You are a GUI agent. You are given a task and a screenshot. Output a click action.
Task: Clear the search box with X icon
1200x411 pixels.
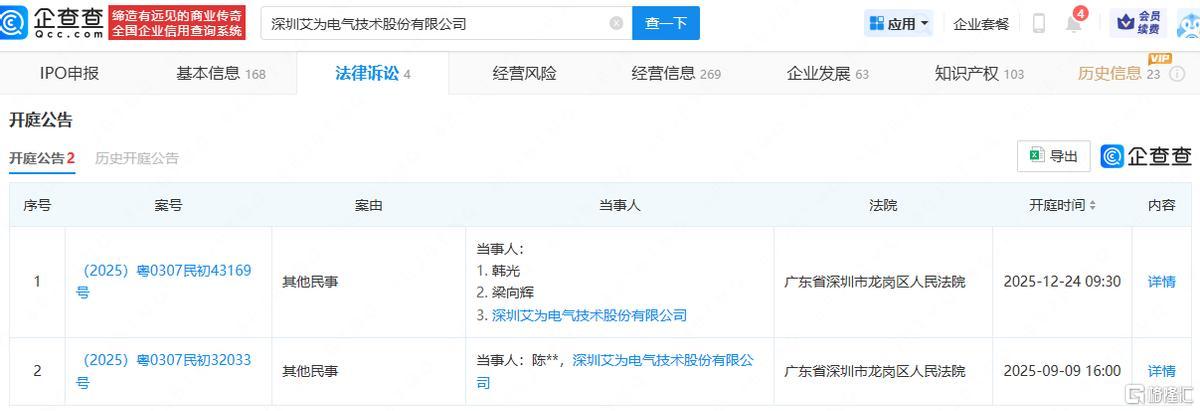coord(616,23)
